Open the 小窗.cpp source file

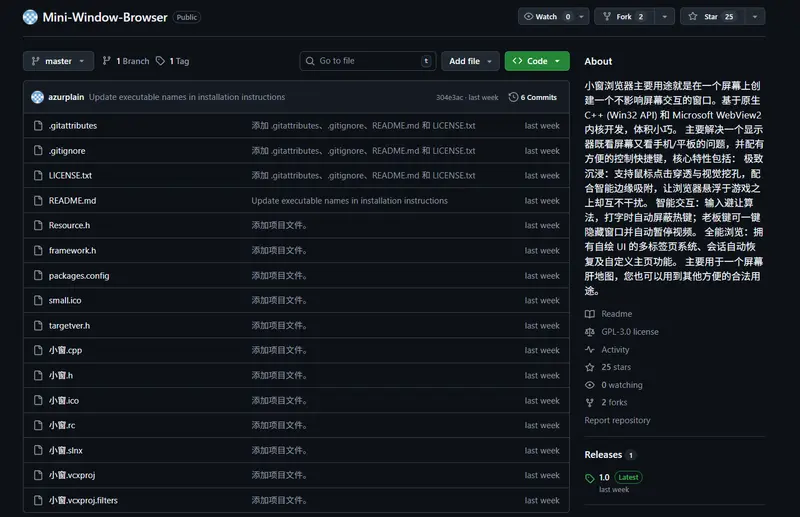(x=65, y=350)
